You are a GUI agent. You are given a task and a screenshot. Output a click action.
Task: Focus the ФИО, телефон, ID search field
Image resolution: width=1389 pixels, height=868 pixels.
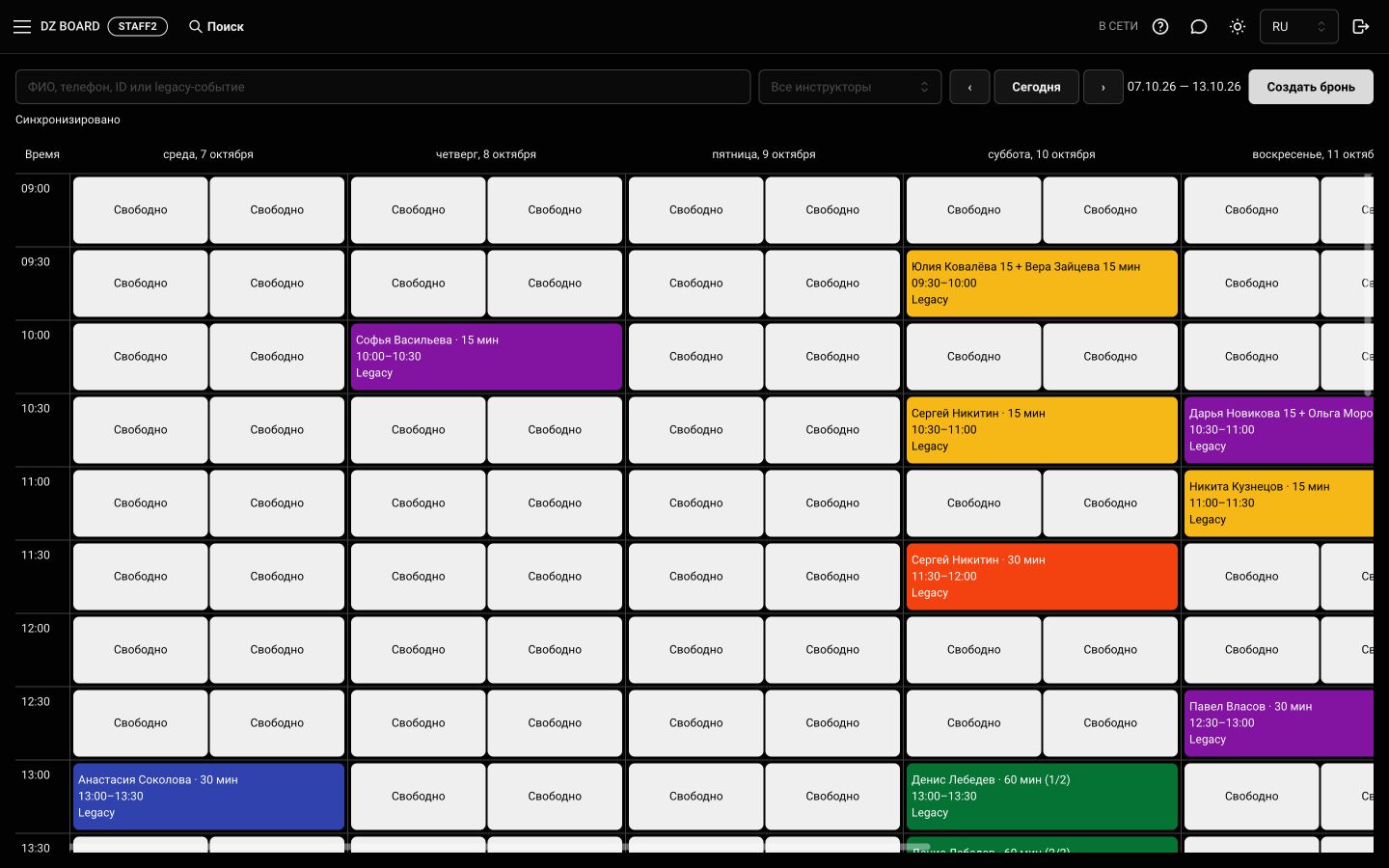tap(383, 87)
